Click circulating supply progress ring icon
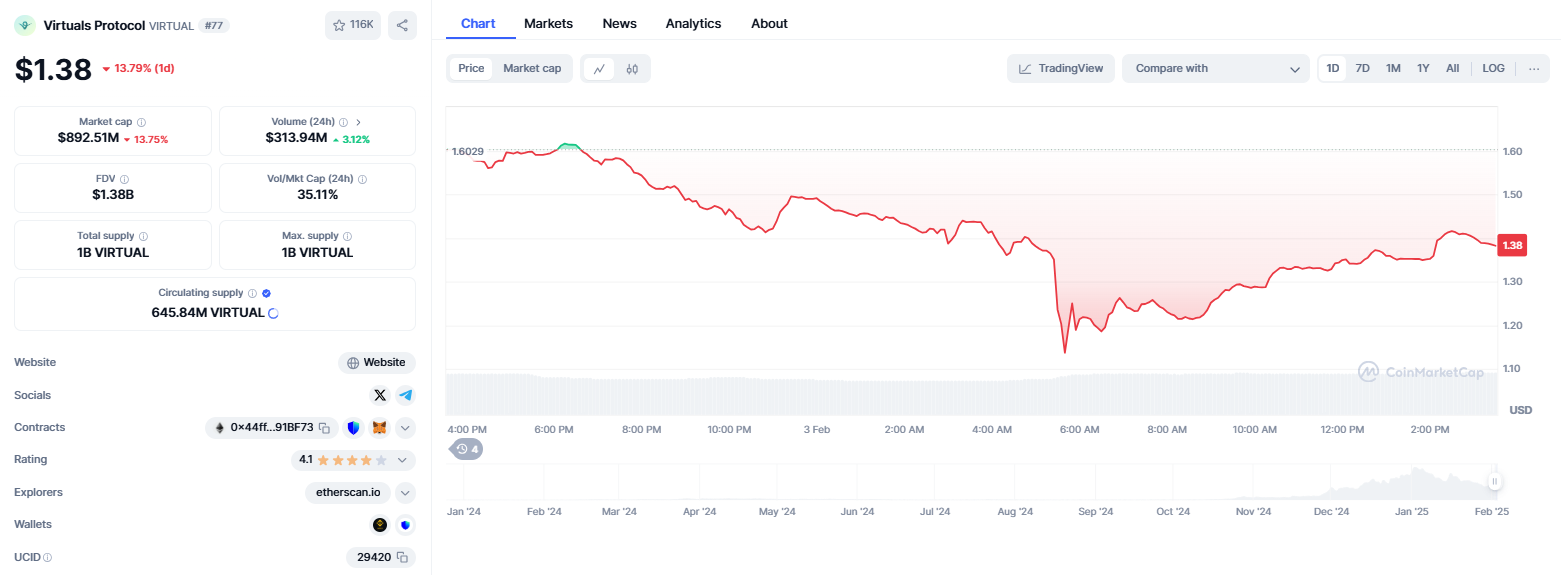The width and height of the screenshot is (1561, 575). tap(273, 313)
